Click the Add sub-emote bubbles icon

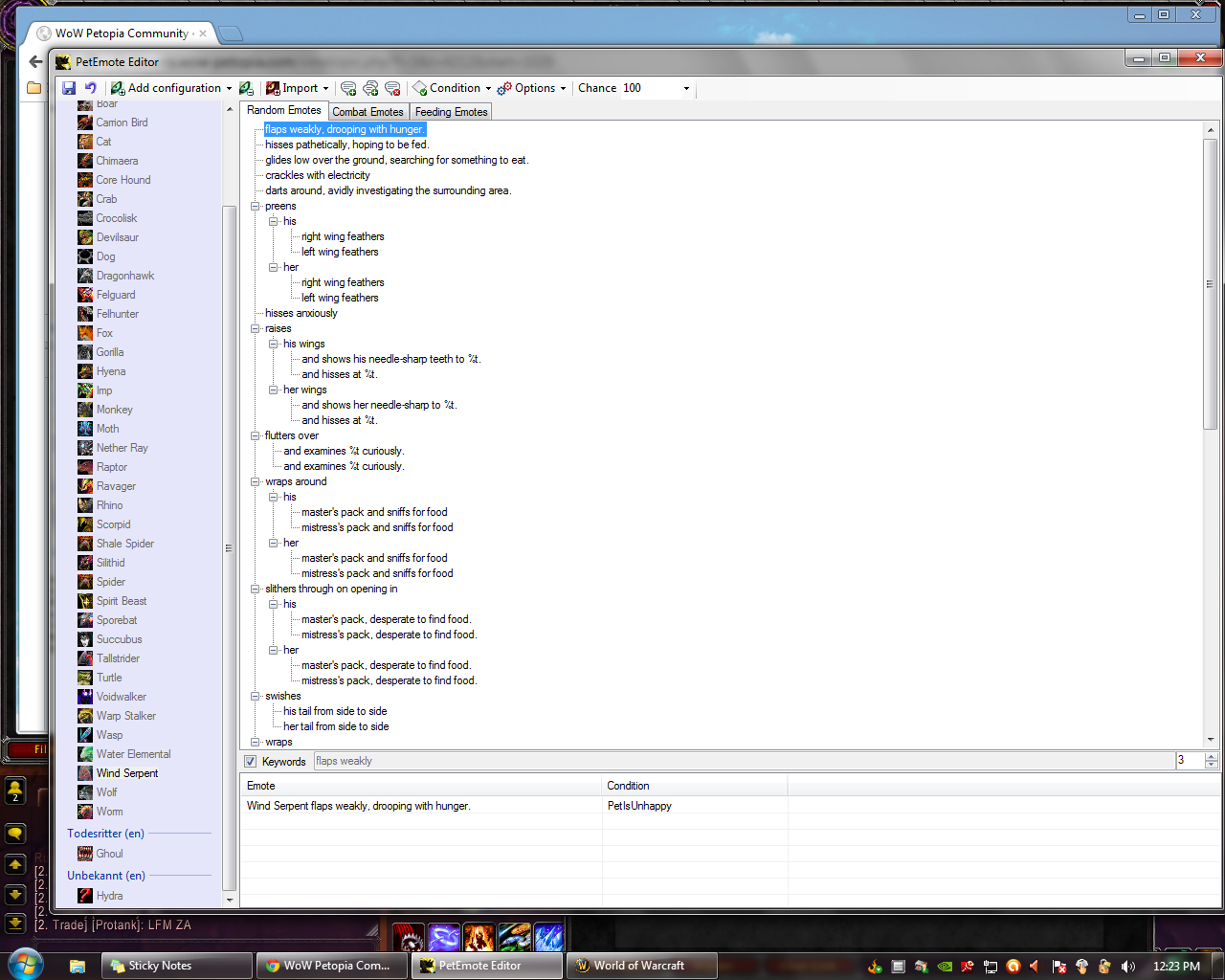[370, 88]
